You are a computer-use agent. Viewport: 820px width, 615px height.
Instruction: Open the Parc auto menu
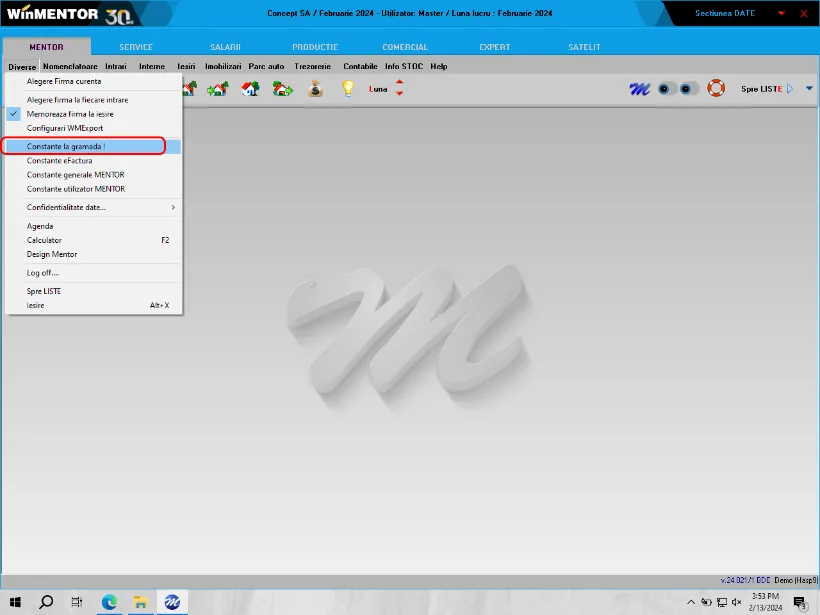(x=266, y=66)
